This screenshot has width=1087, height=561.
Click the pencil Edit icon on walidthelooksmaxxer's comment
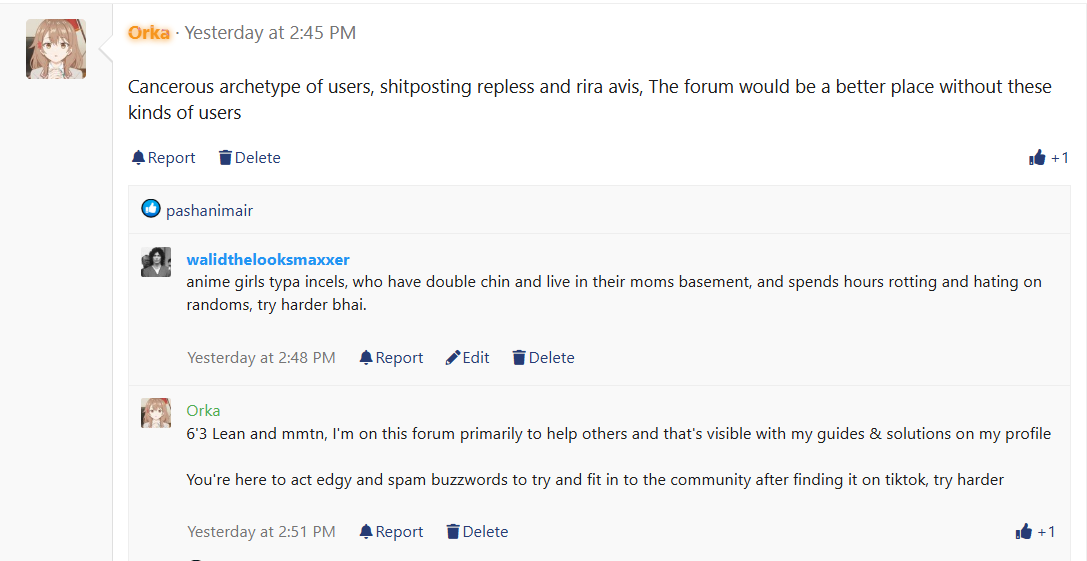(453, 358)
